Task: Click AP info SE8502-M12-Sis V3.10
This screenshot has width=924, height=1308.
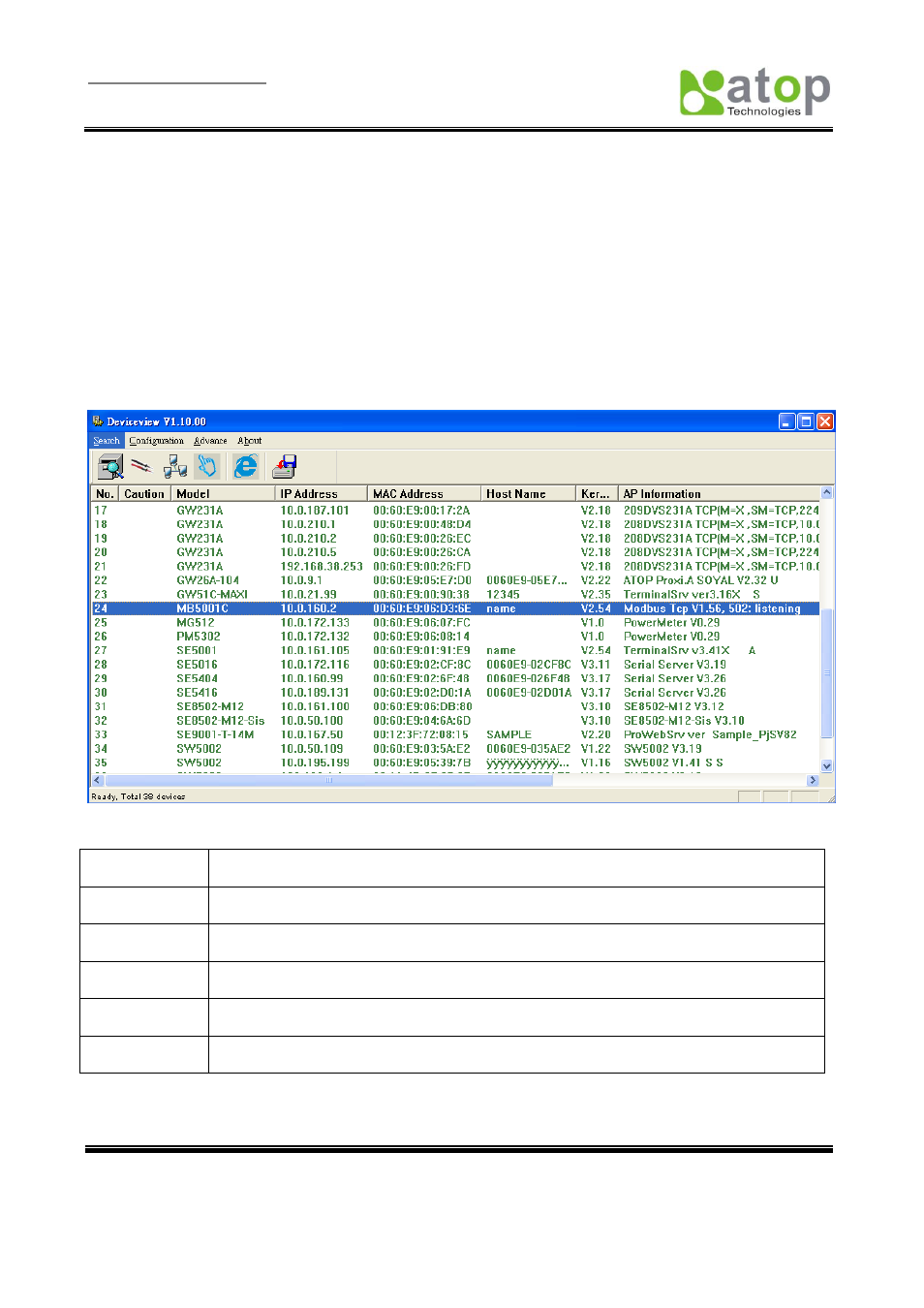Action: 684,721
